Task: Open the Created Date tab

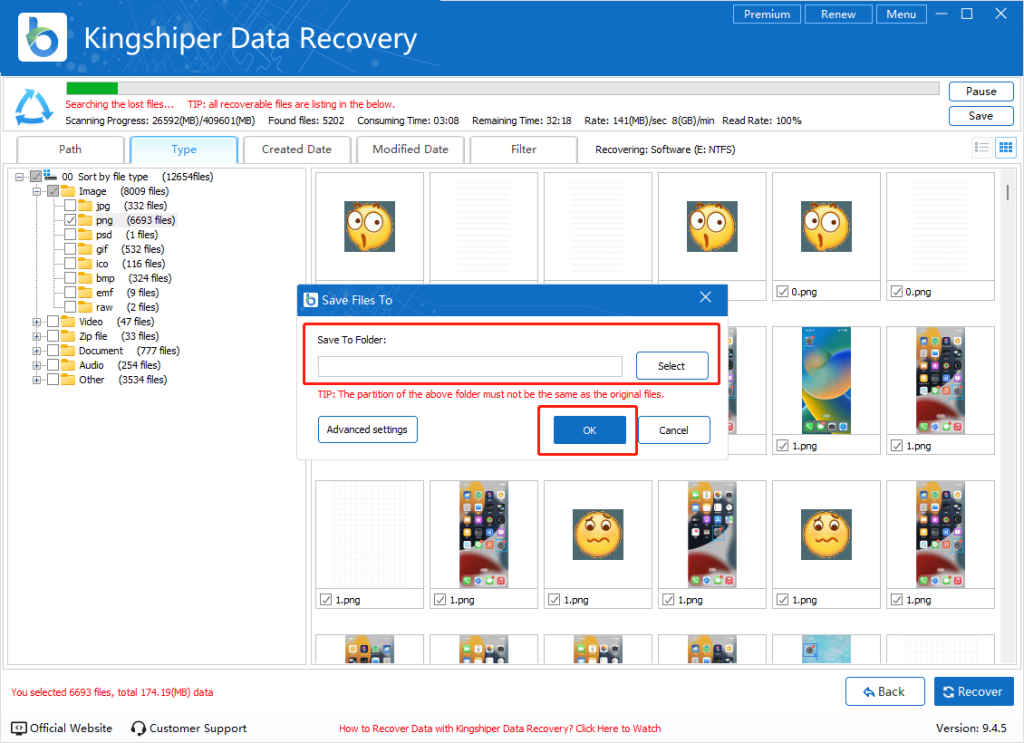Action: (296, 150)
